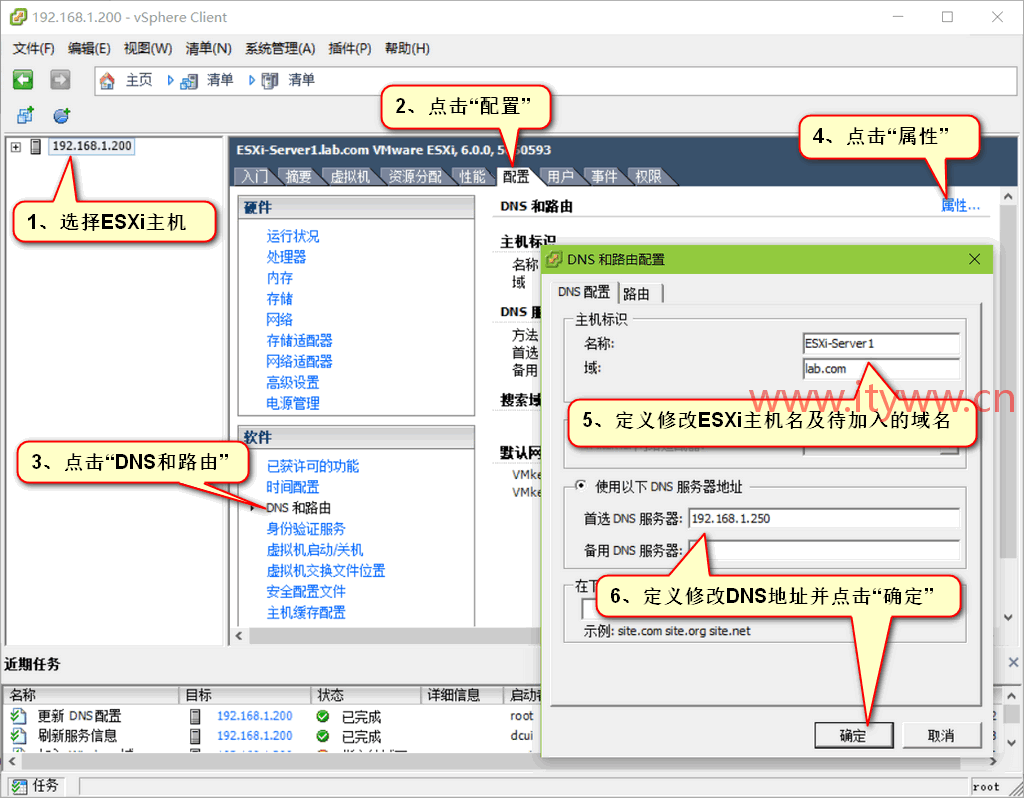Screen dimensions: 1024x798
Task: Switch to the 性能 tab
Action: pyautogui.click(x=472, y=176)
